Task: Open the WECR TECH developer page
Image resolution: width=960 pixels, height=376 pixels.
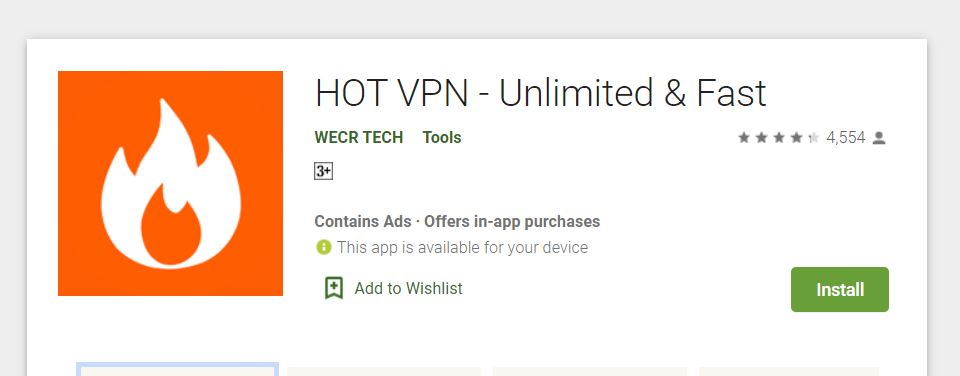Action: pyautogui.click(x=359, y=138)
